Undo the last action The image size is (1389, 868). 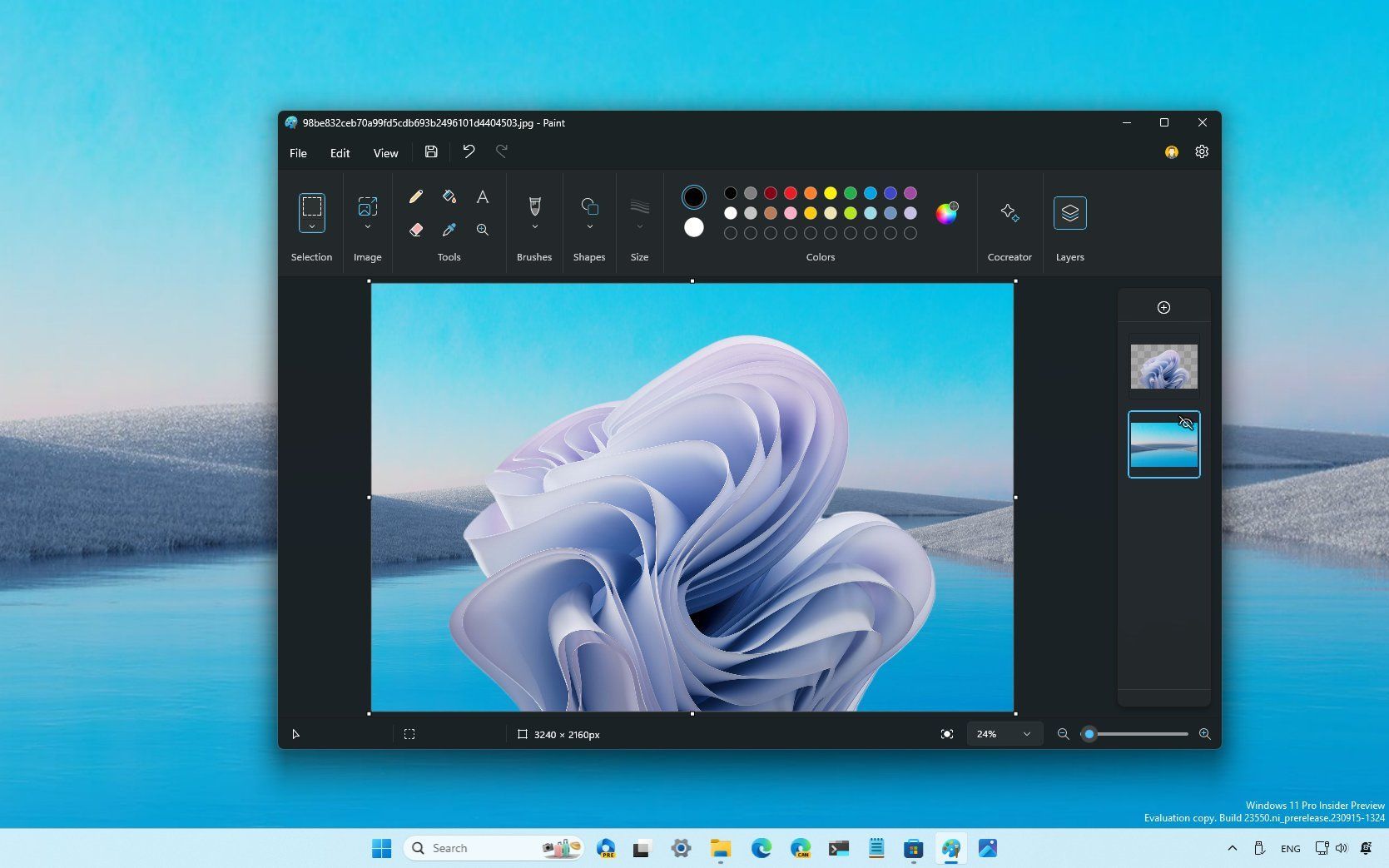(468, 151)
